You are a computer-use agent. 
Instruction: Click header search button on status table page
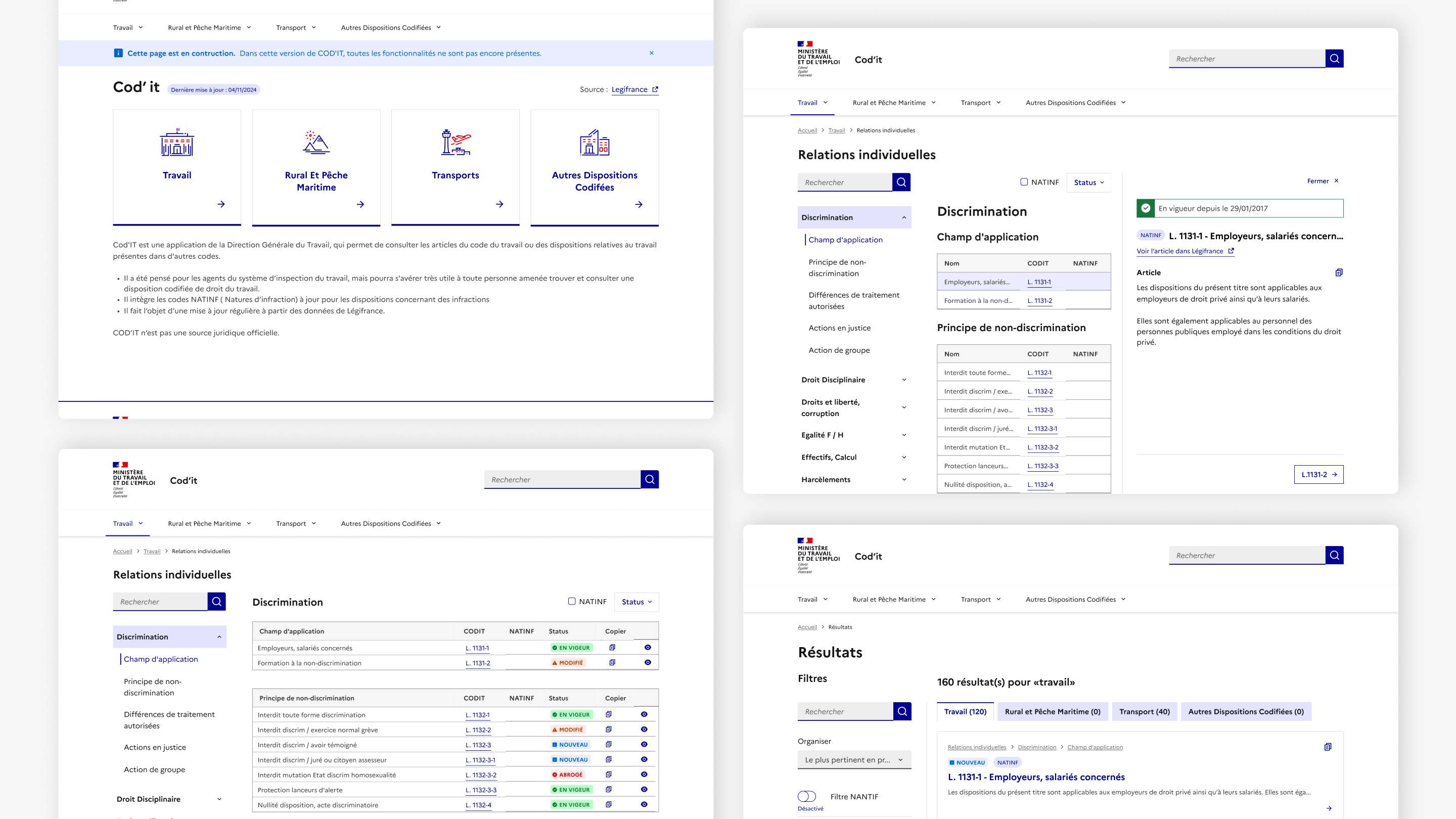pyautogui.click(x=650, y=479)
